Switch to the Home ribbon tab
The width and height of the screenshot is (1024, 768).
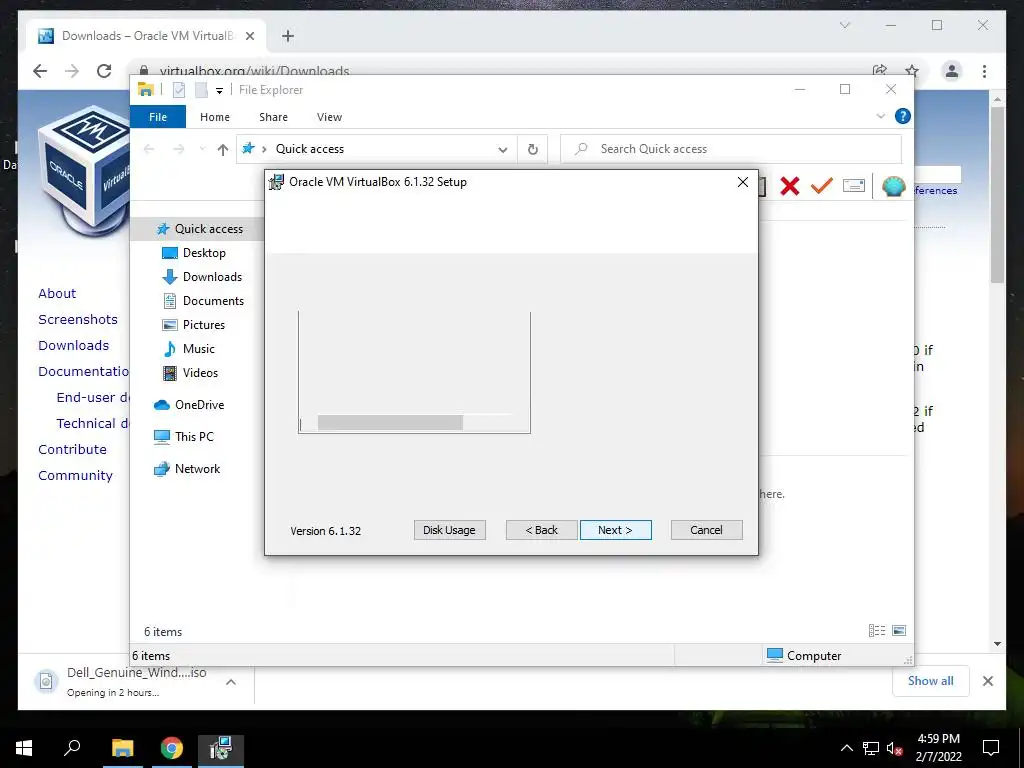click(x=215, y=117)
